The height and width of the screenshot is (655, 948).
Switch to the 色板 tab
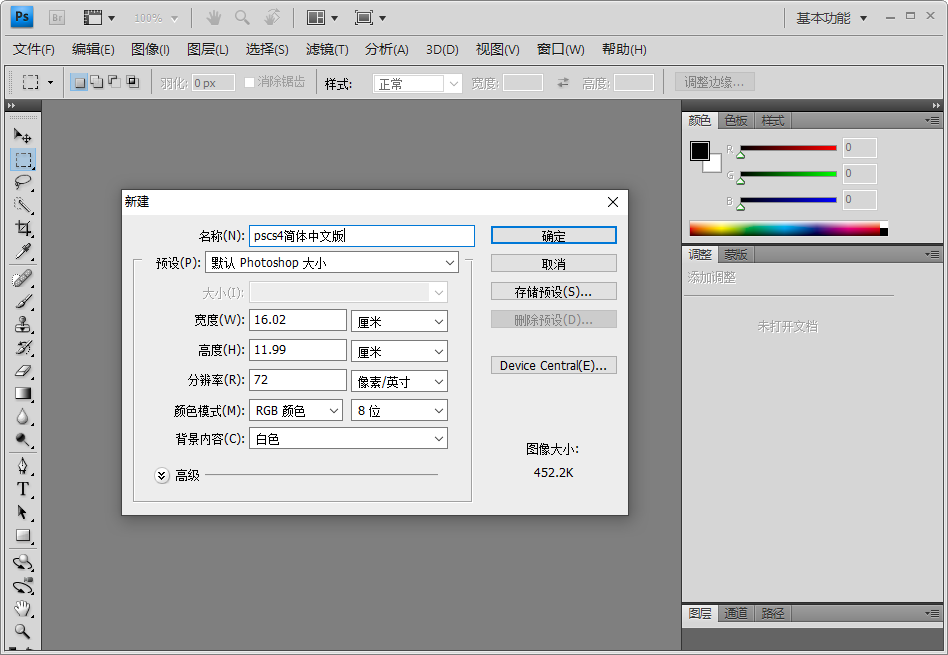pos(736,121)
